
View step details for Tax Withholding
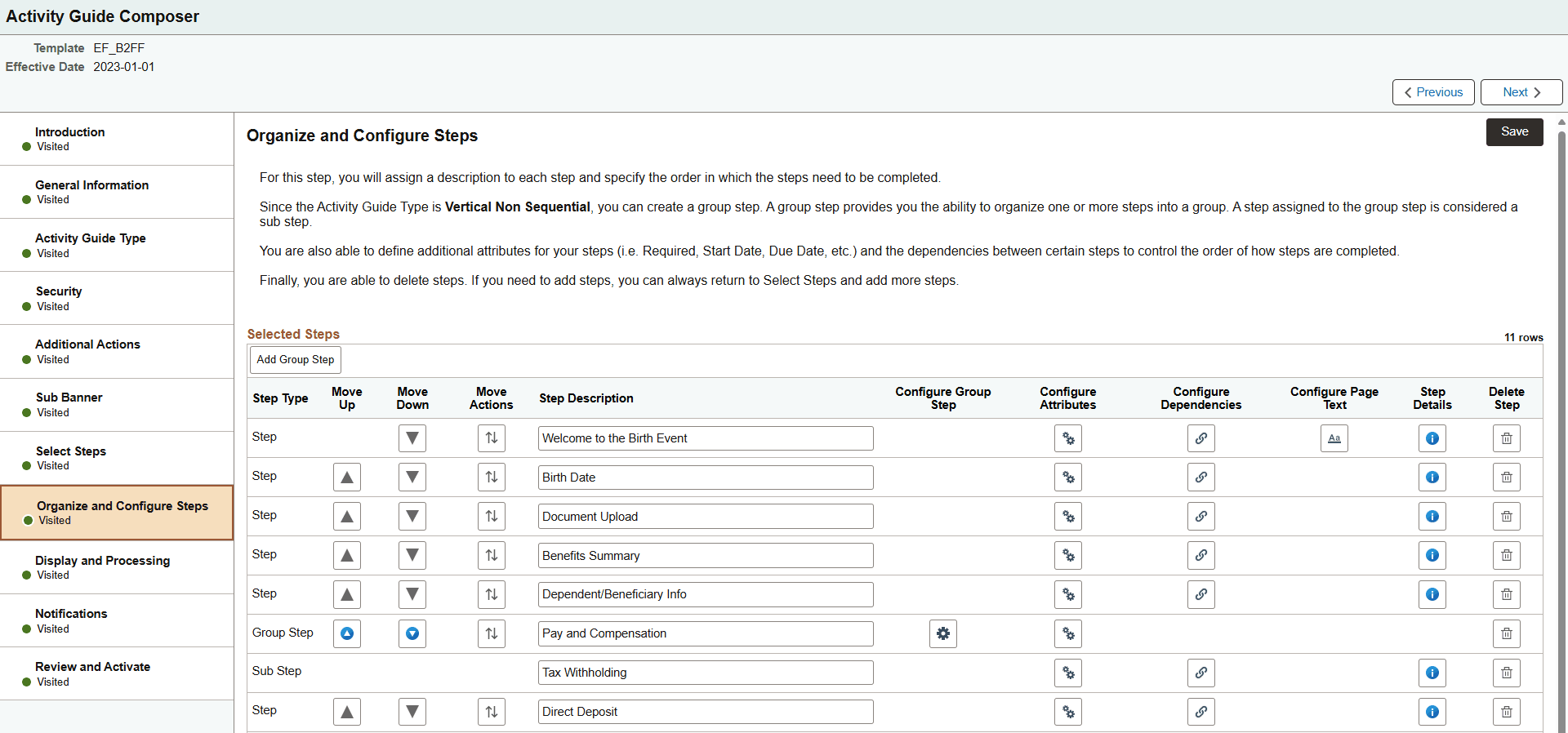[x=1432, y=673]
